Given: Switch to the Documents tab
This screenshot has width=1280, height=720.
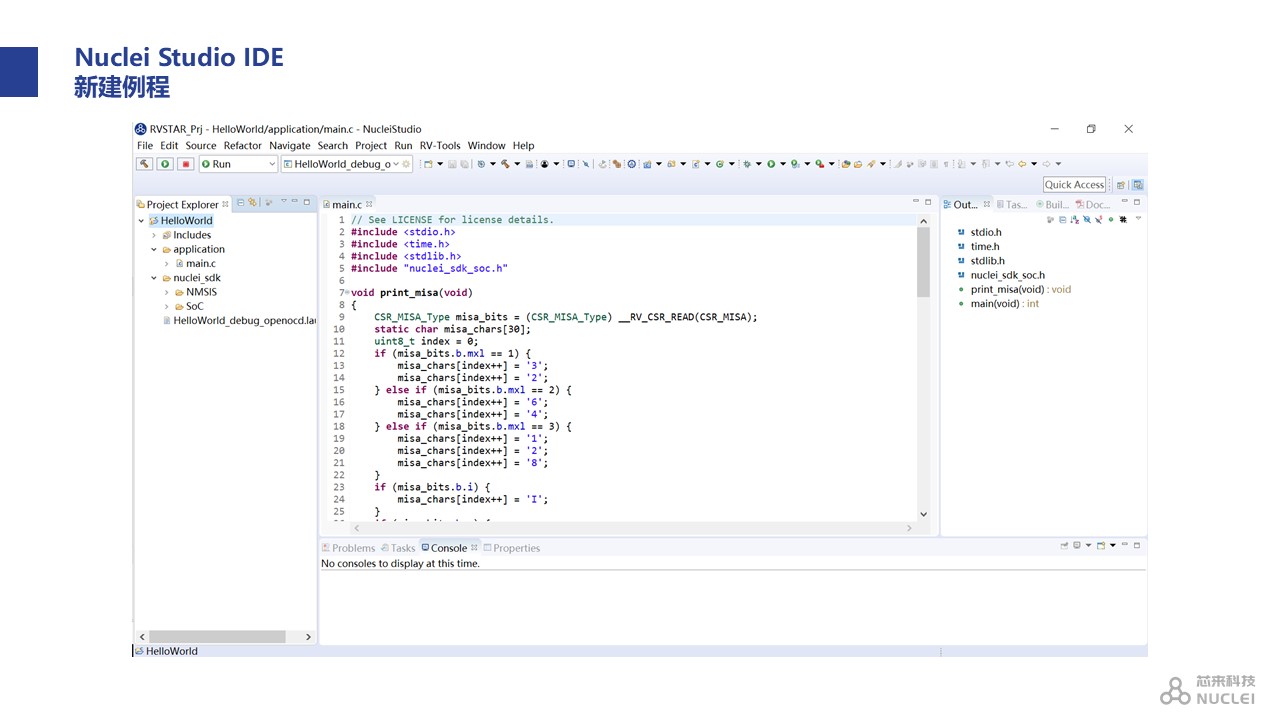Looking at the screenshot, I should pos(1093,204).
